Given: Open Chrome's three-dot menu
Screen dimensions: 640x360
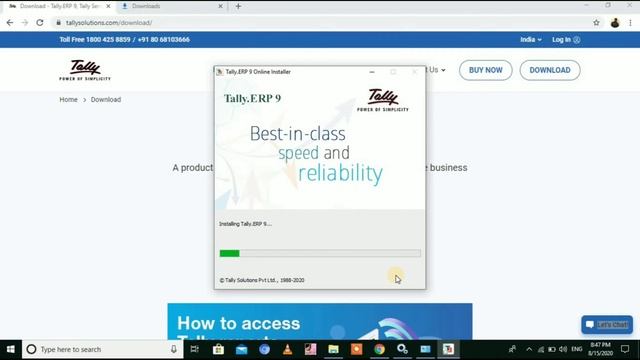Looking at the screenshot, I should 631,23.
